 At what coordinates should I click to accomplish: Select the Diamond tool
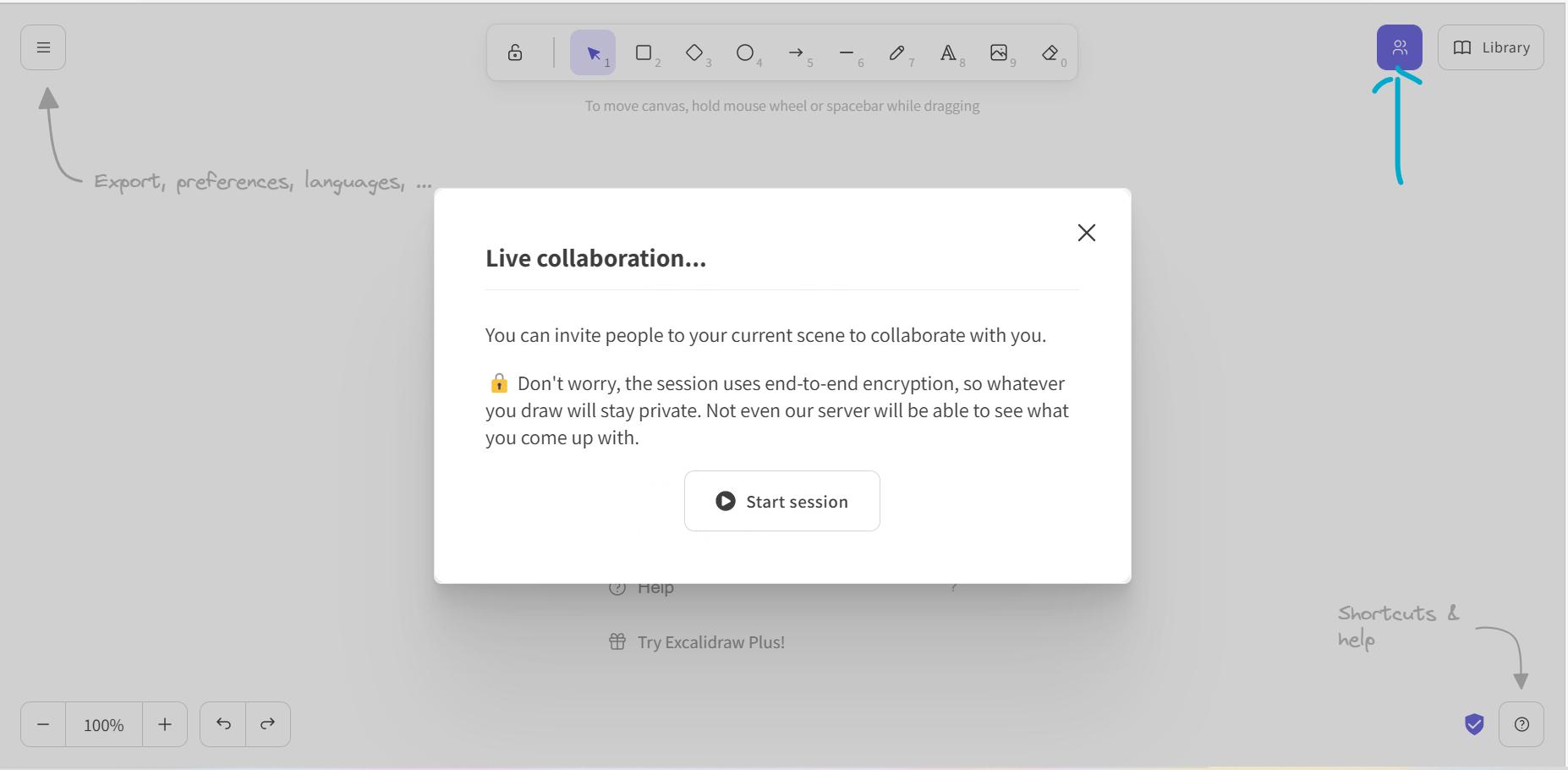pos(695,52)
